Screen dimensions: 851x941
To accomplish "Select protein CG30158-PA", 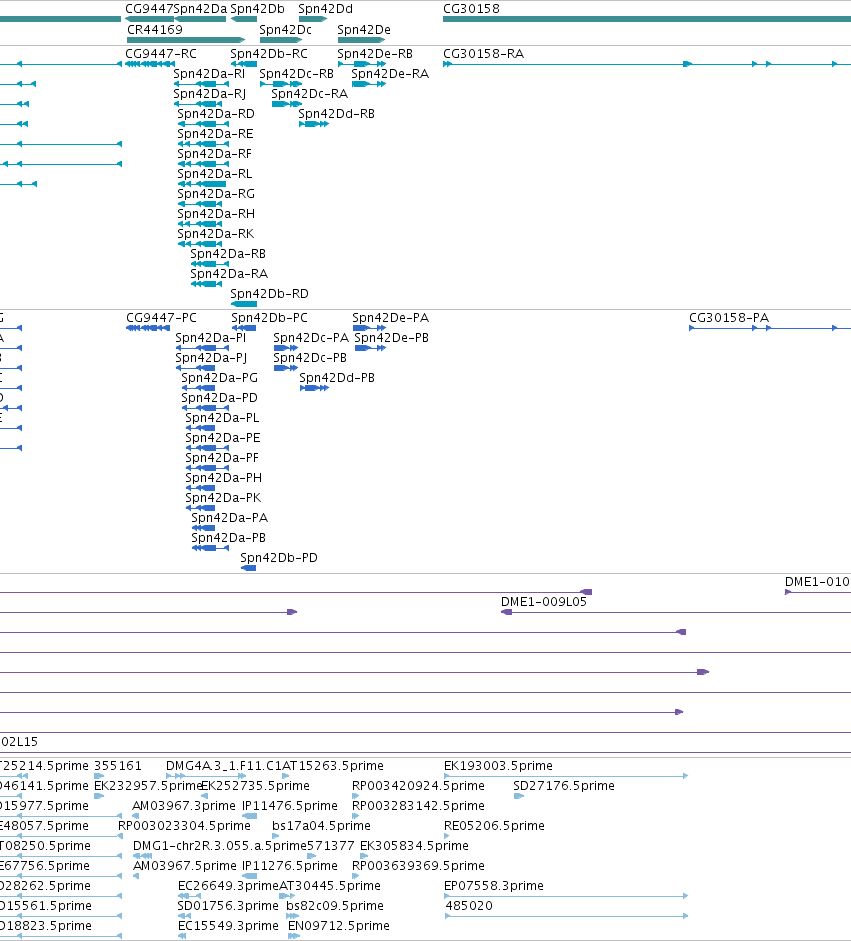I will [729, 317].
